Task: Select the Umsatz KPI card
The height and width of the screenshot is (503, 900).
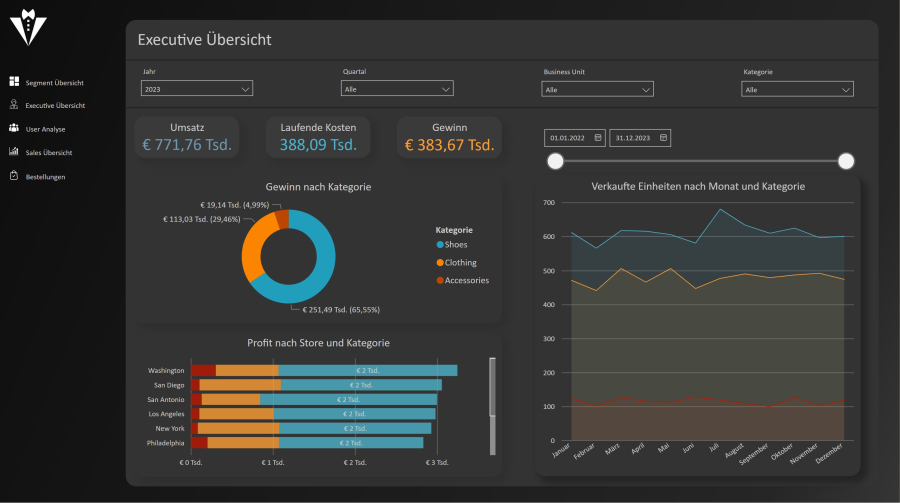Action: tap(187, 137)
